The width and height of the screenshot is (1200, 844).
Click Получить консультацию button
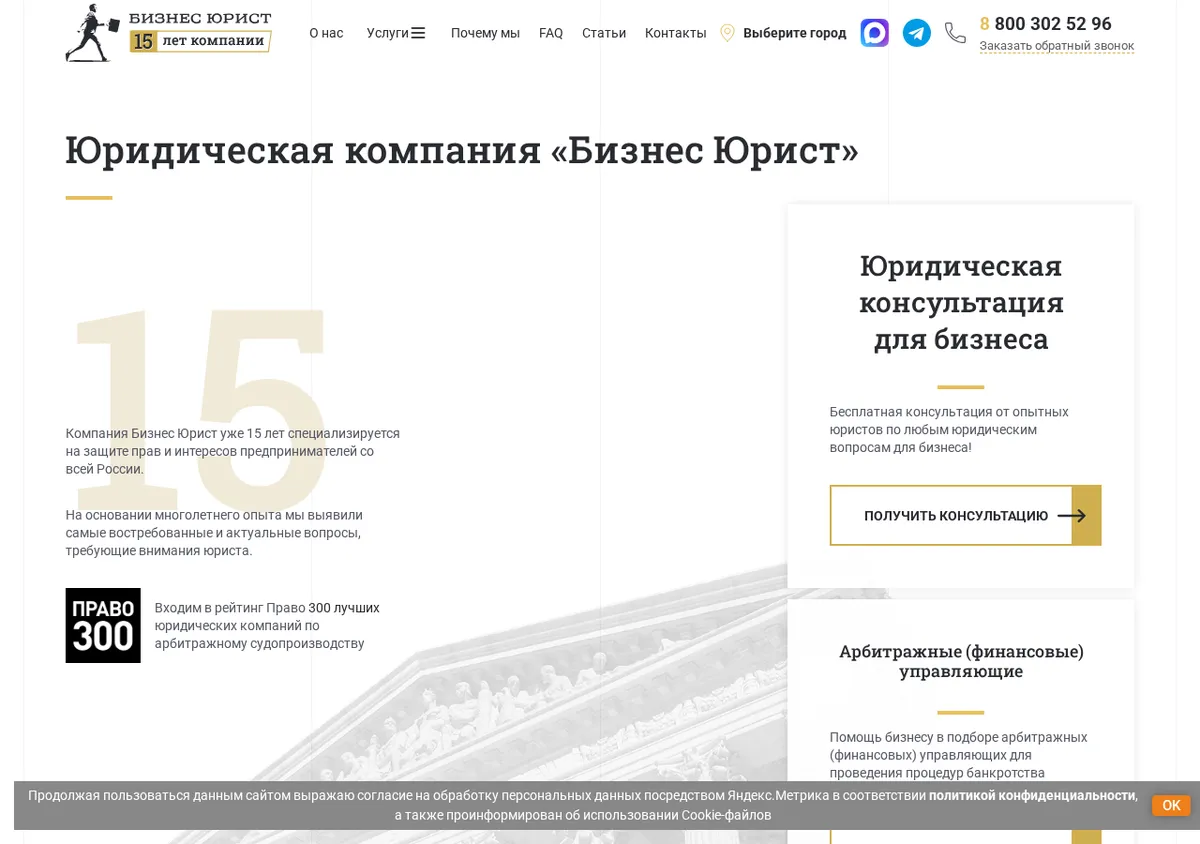click(965, 515)
